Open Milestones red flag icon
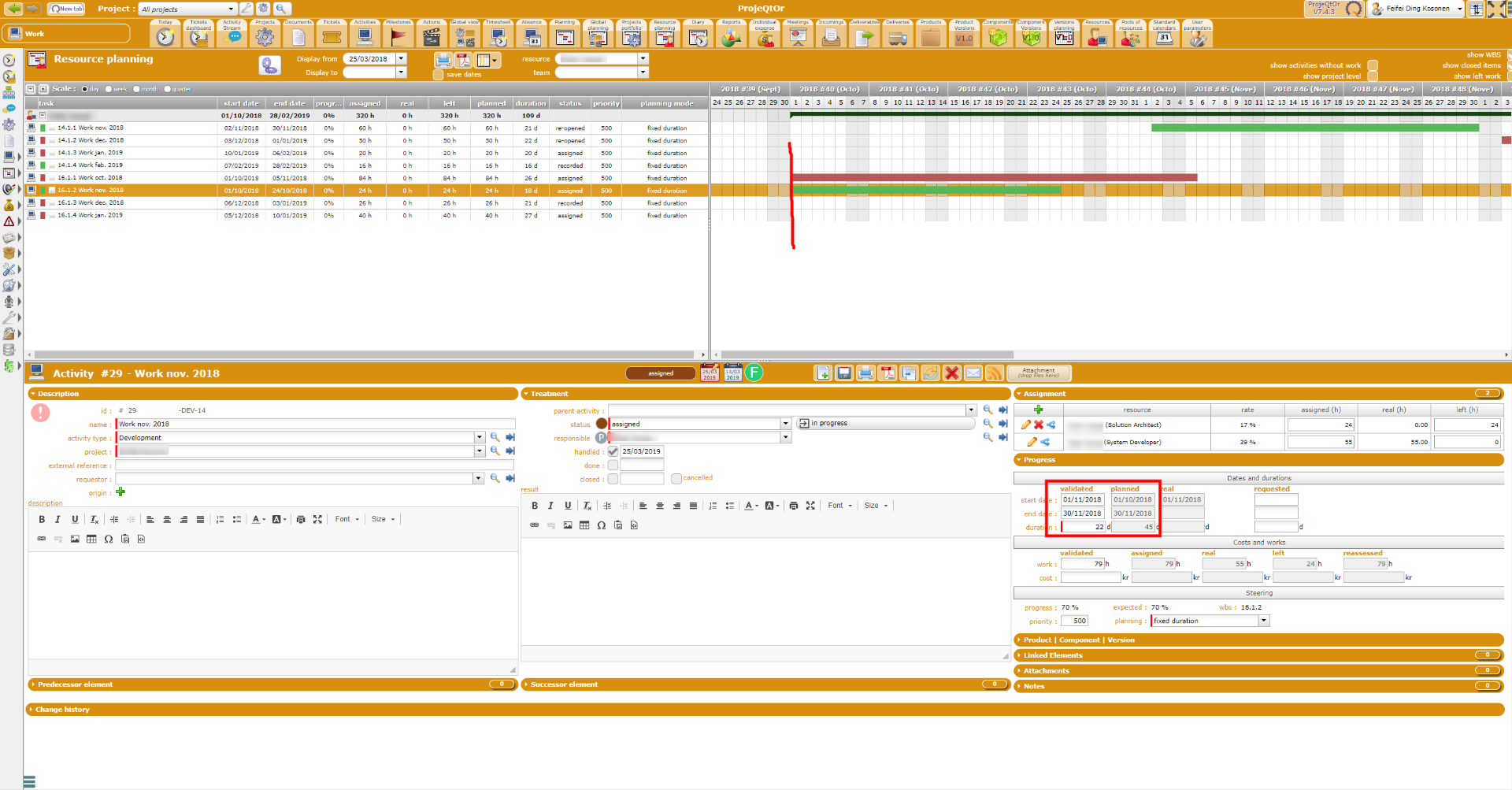The image size is (1512, 790). 398,35
